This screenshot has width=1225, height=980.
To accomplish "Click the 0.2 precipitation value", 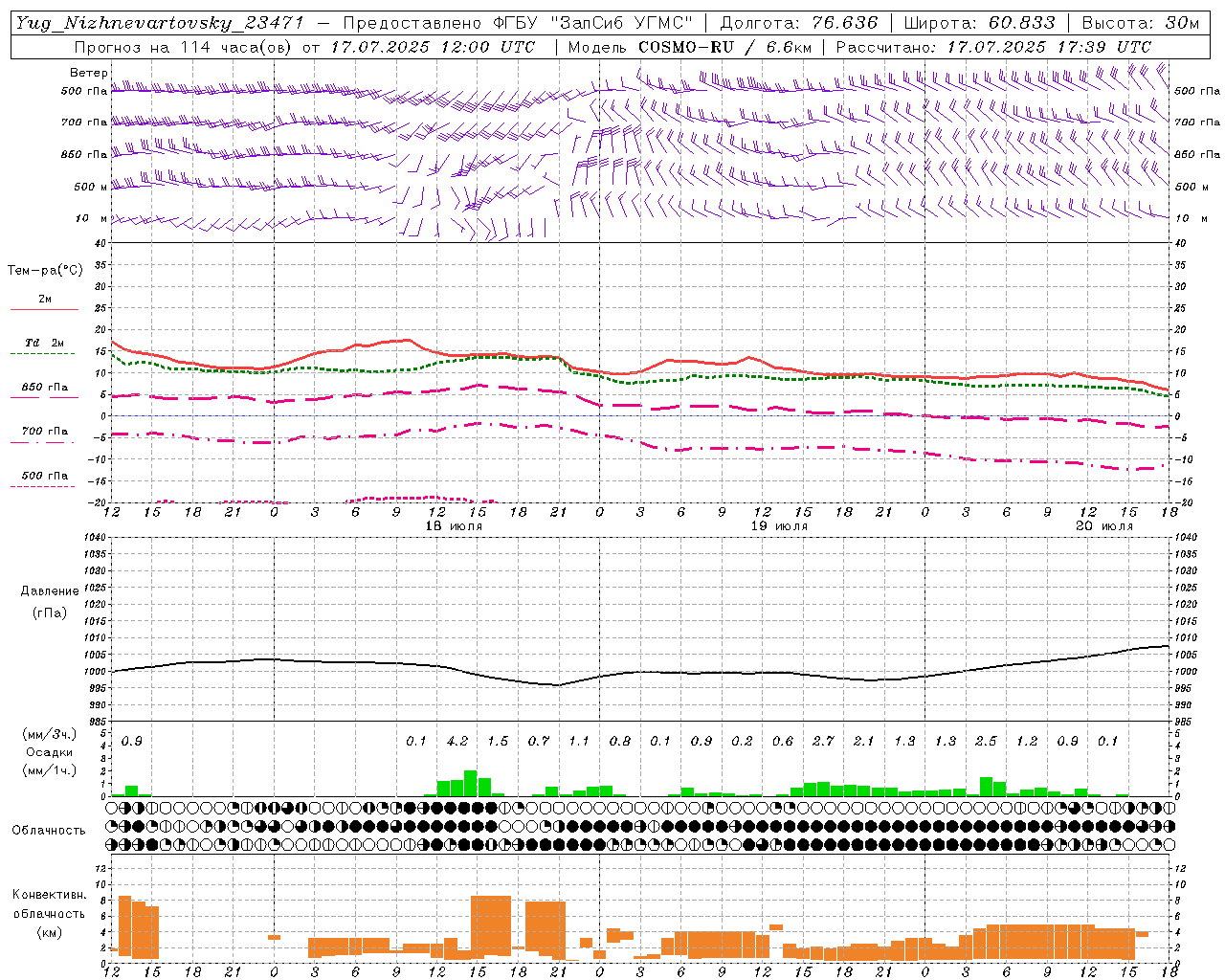I will coord(742,742).
